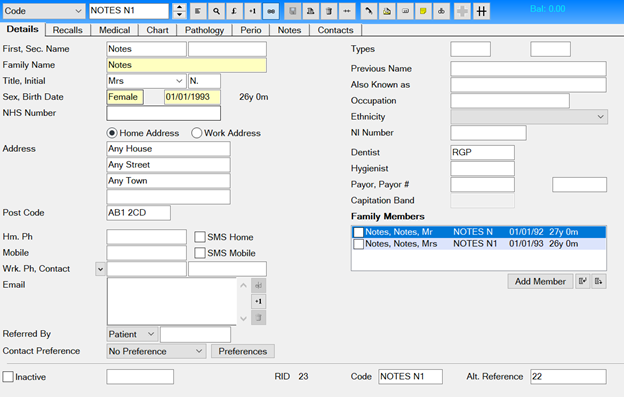Open the pound sign payment icon
This screenshot has width=624, height=397.
234,11
